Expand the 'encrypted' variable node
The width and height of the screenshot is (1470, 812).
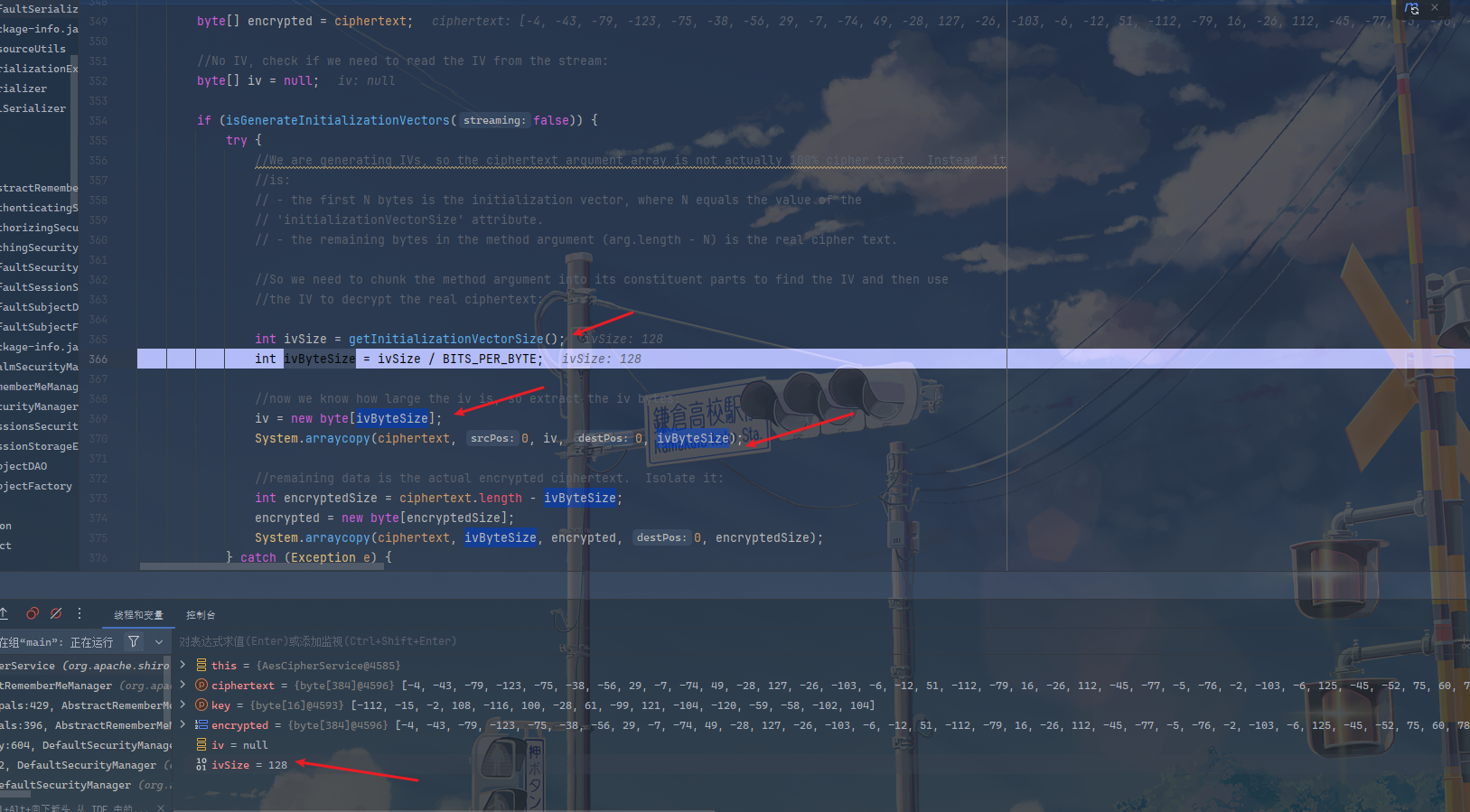pos(183,724)
